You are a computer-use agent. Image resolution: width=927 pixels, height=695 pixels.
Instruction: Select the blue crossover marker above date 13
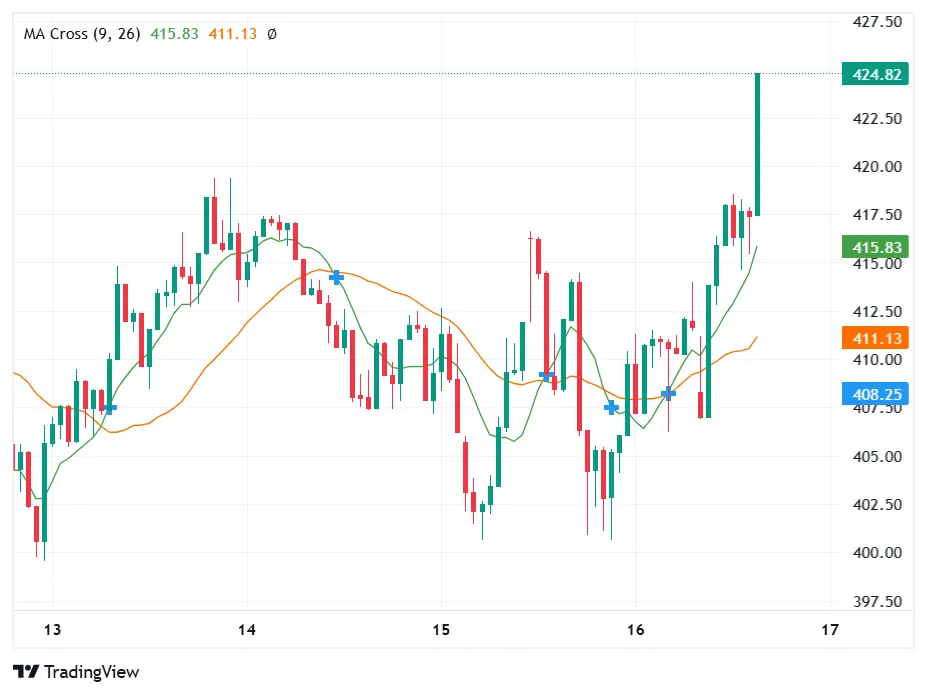coord(111,407)
